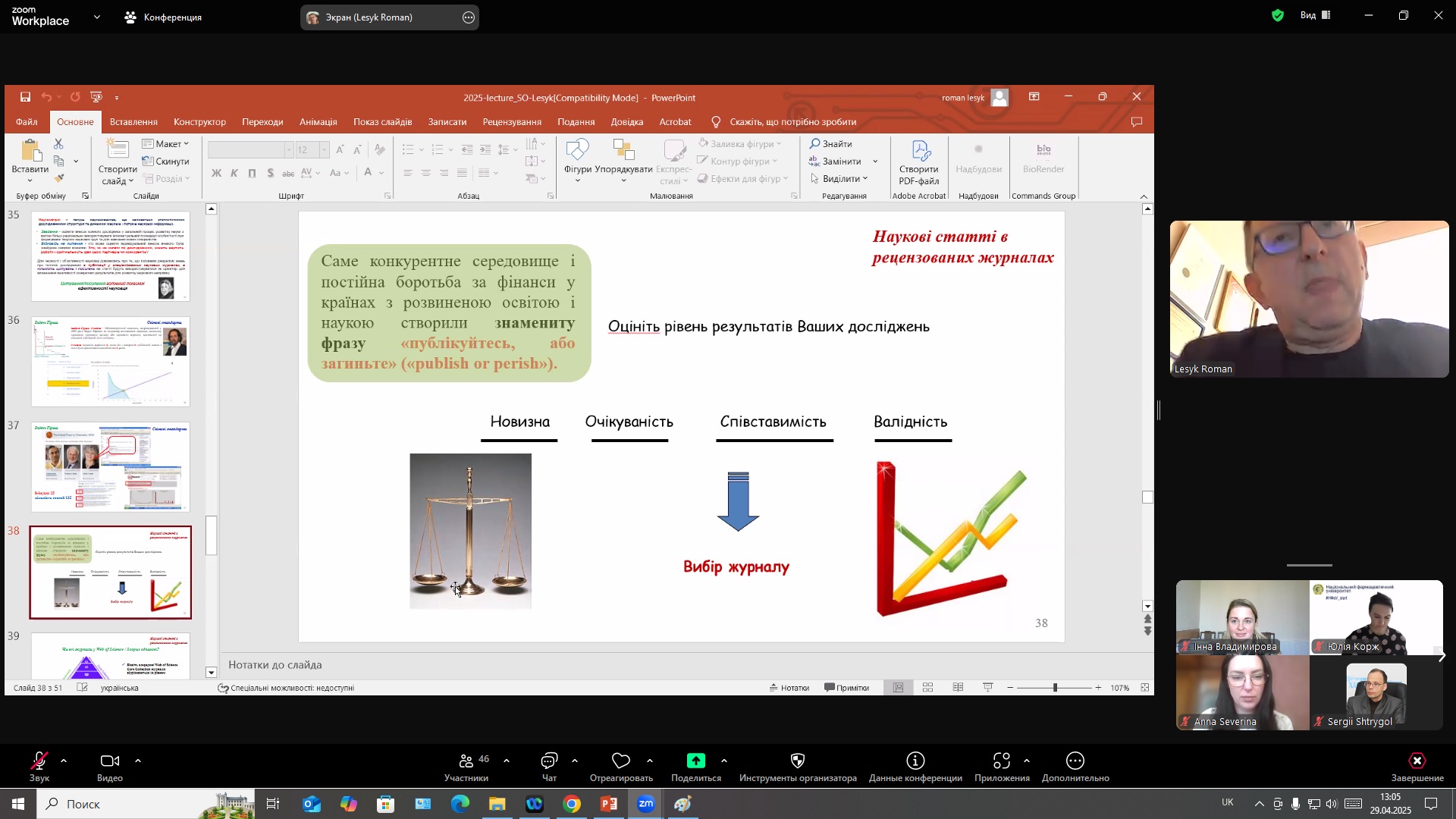Open the Виділити select dropdown
The image size is (1456, 819).
coord(839,179)
